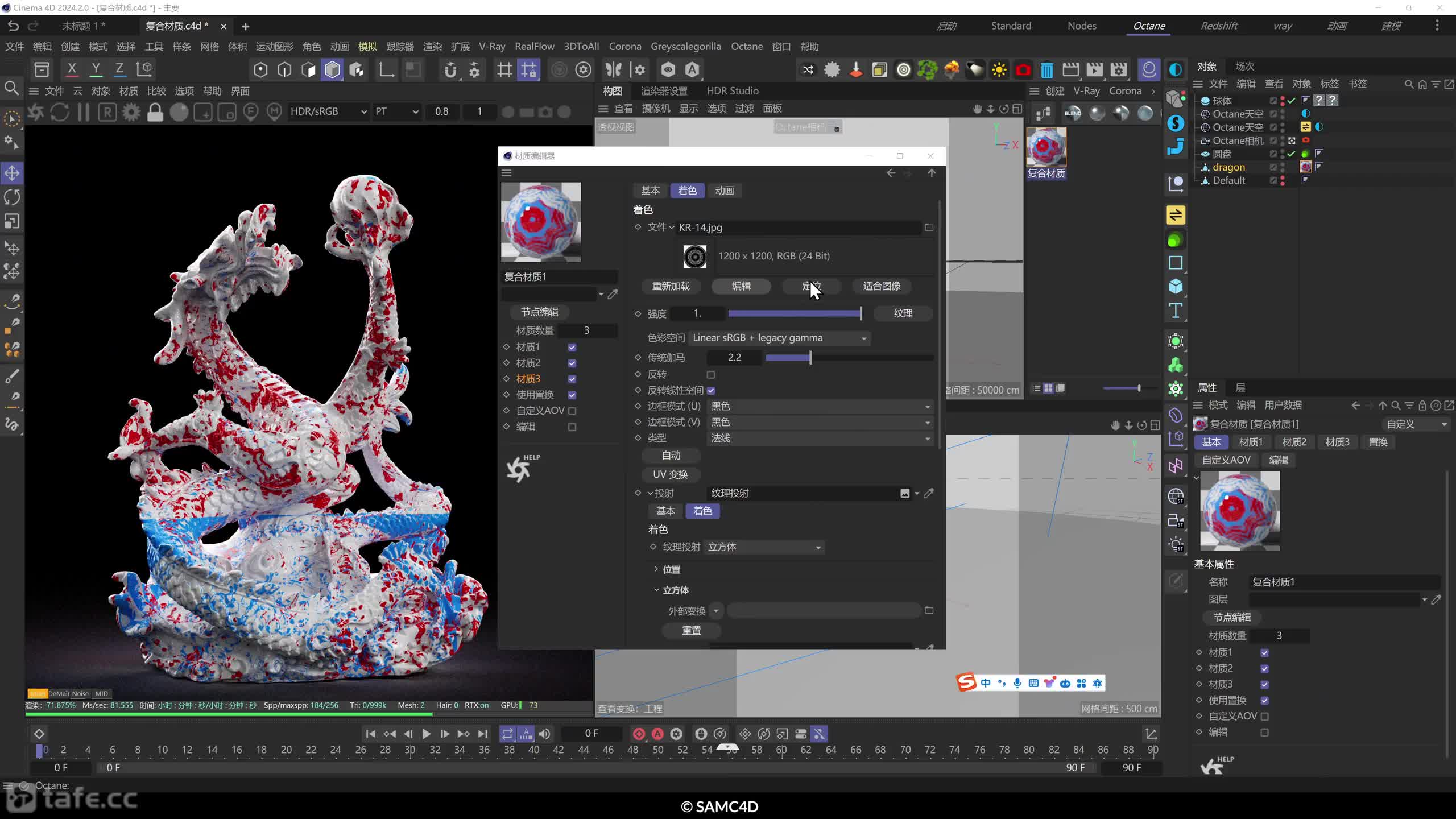Click the record keyframe button

[639, 734]
